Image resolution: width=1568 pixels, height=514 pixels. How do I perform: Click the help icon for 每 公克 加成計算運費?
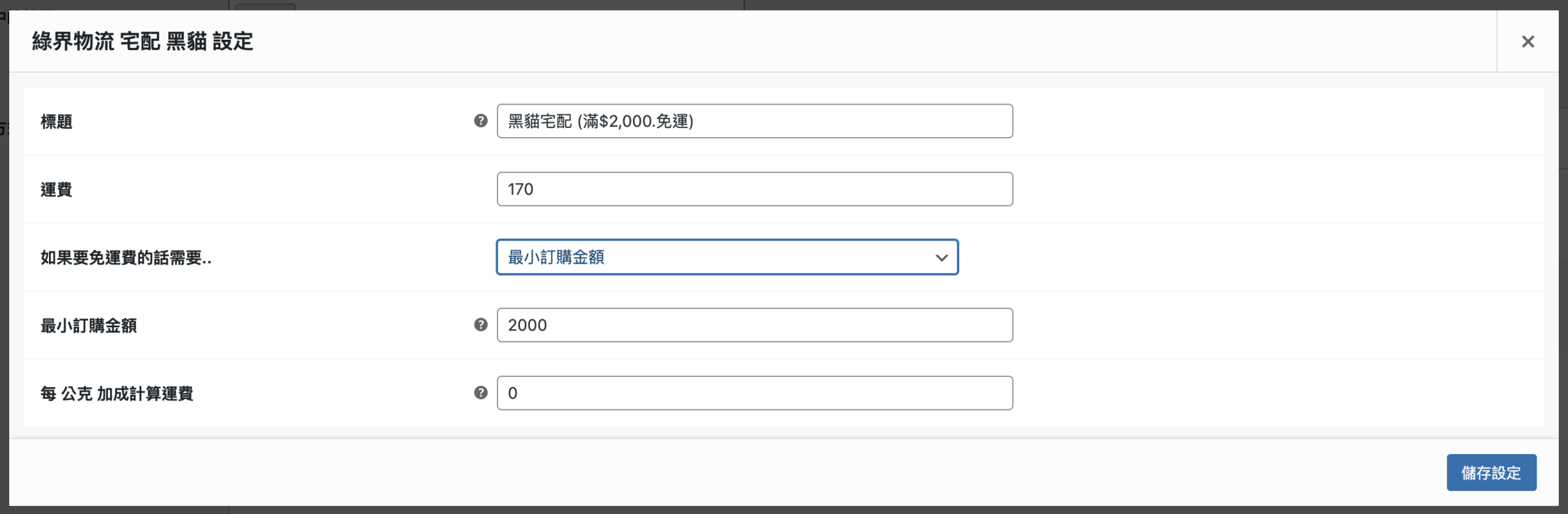[481, 393]
